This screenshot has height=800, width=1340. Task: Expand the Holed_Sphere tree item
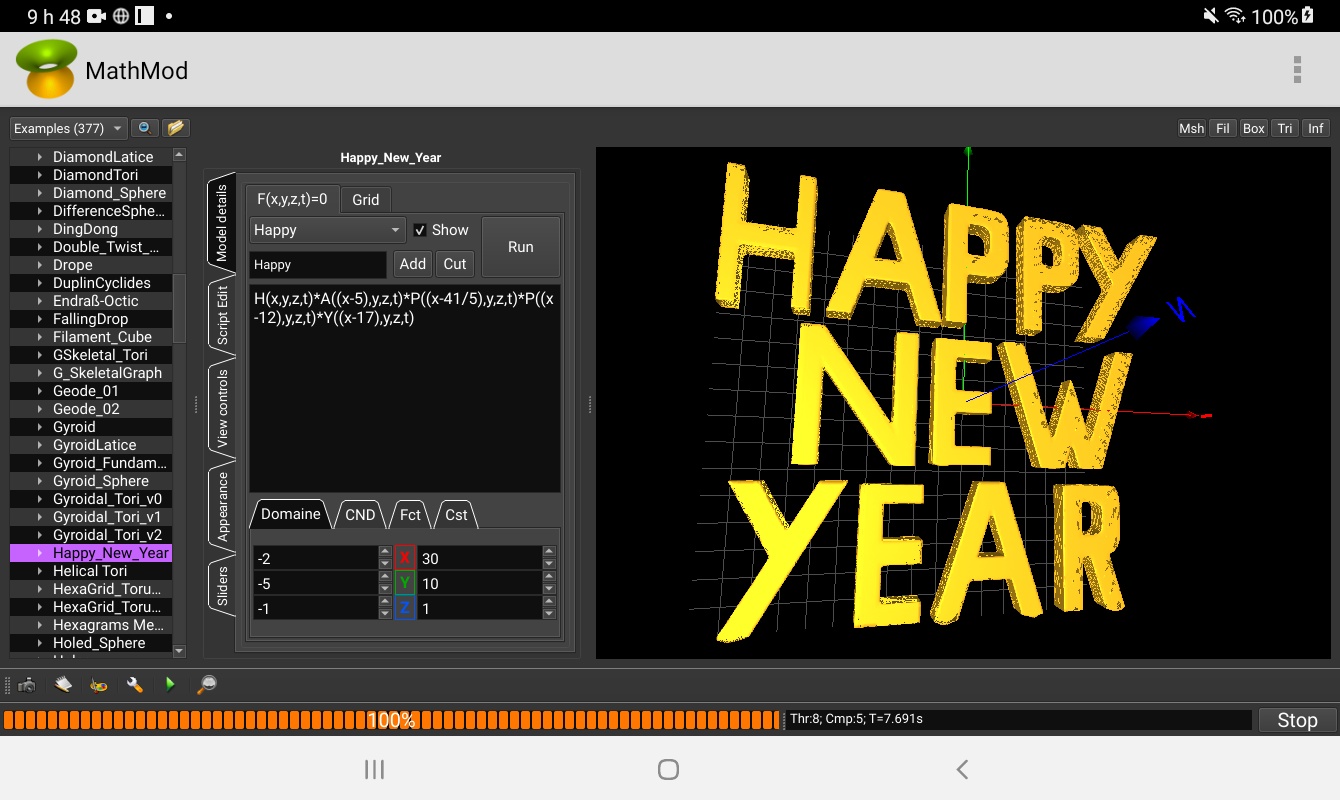tap(40, 643)
